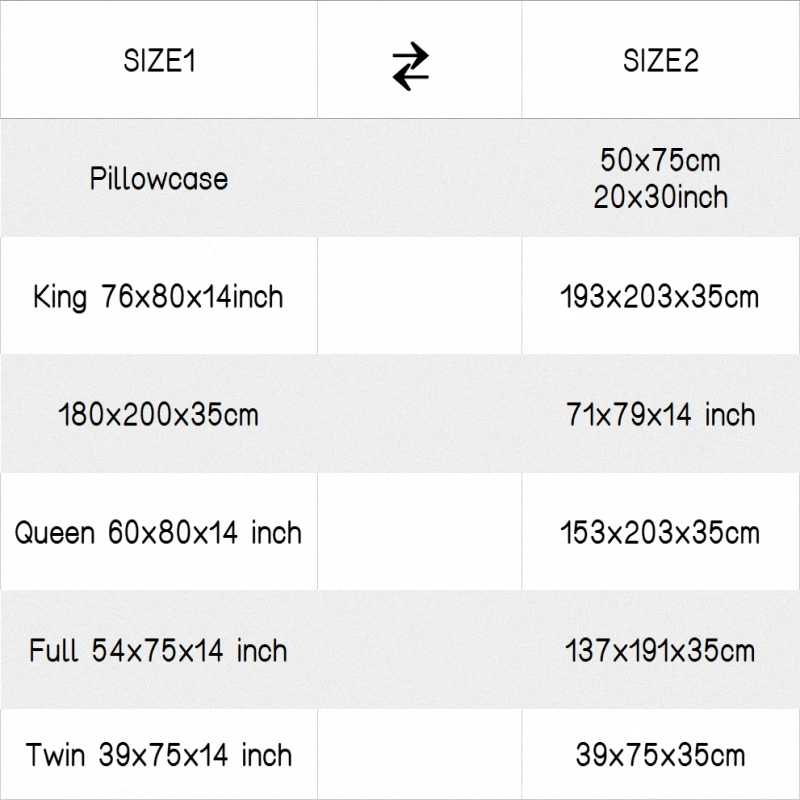The image size is (800, 800).
Task: Pick Full 54x75x14 inch size cell
Action: pos(159,651)
